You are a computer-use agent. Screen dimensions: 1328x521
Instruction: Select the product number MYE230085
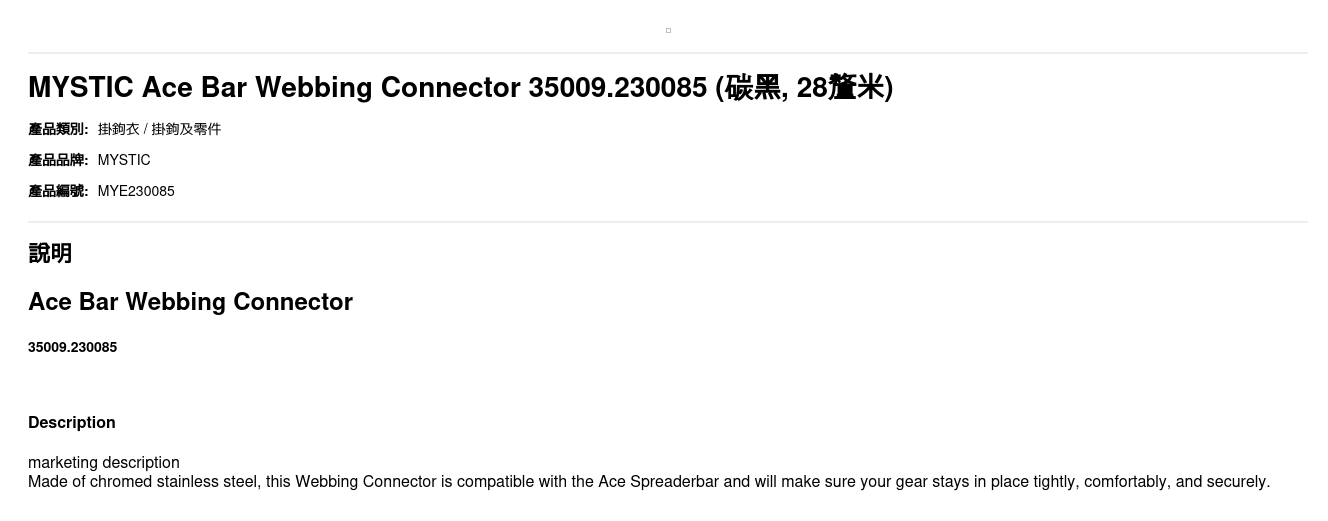(136, 191)
